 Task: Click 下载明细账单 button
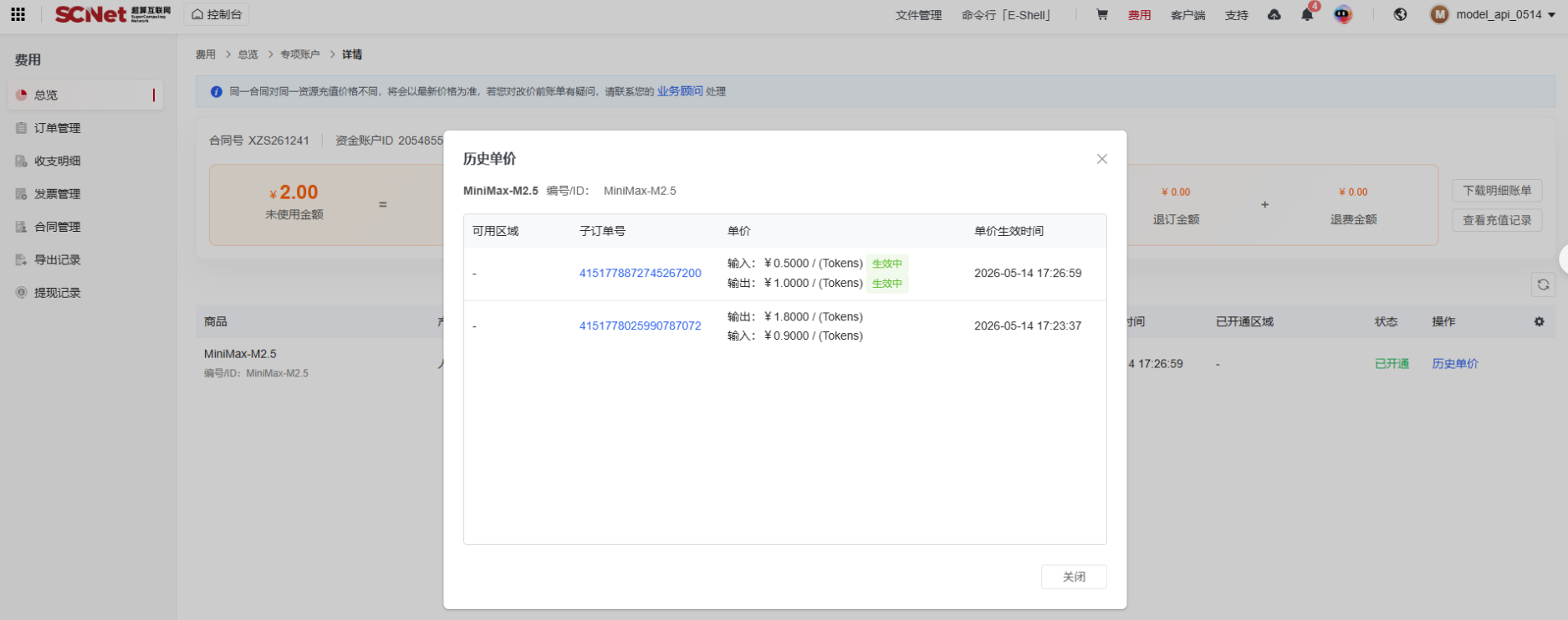click(x=1497, y=191)
